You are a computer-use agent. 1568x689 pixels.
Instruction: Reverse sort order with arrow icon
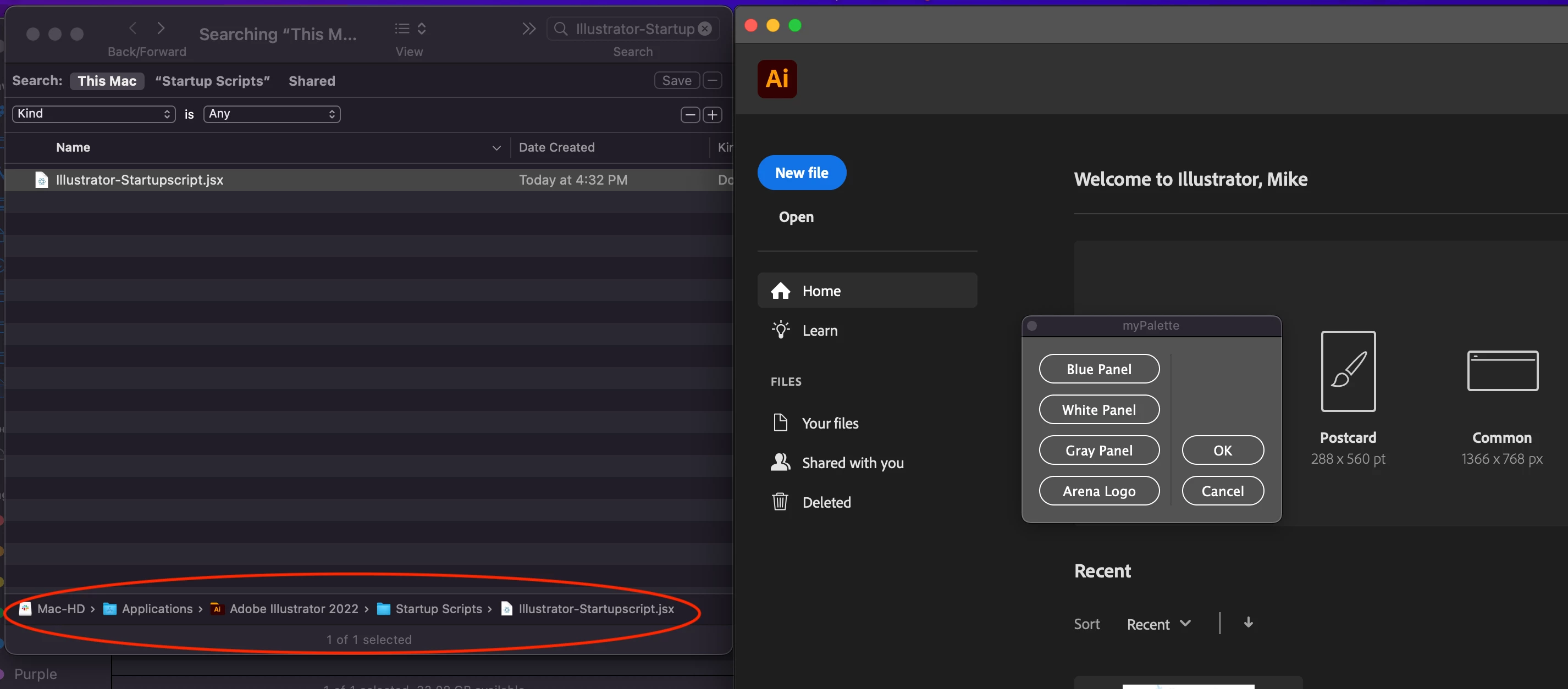point(1248,623)
